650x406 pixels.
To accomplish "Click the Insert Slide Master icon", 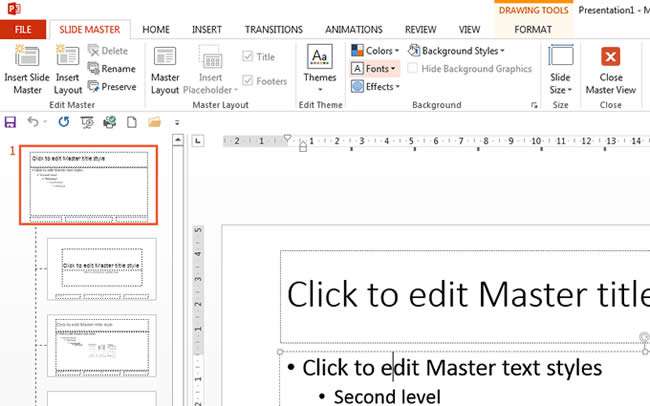I will click(x=27, y=58).
